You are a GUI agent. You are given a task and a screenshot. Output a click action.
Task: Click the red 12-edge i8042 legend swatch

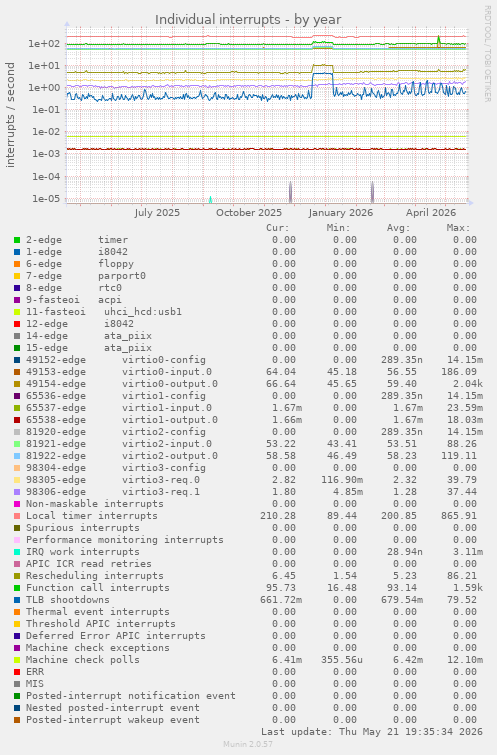coord(17,324)
